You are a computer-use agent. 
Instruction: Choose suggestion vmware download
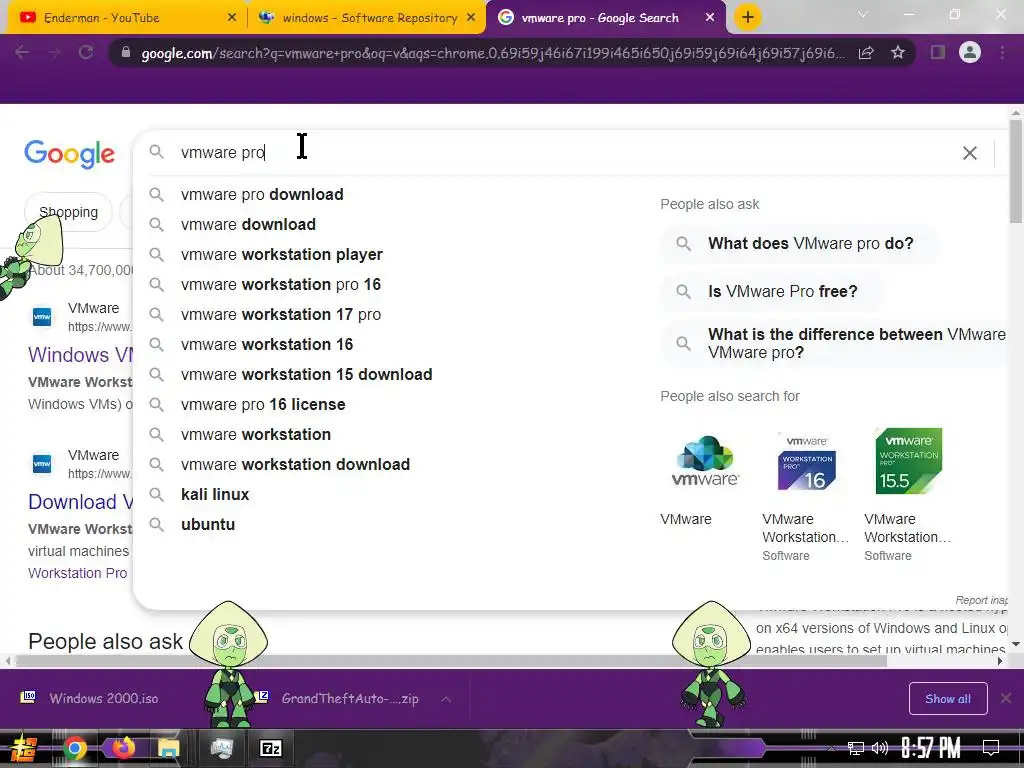[248, 225]
